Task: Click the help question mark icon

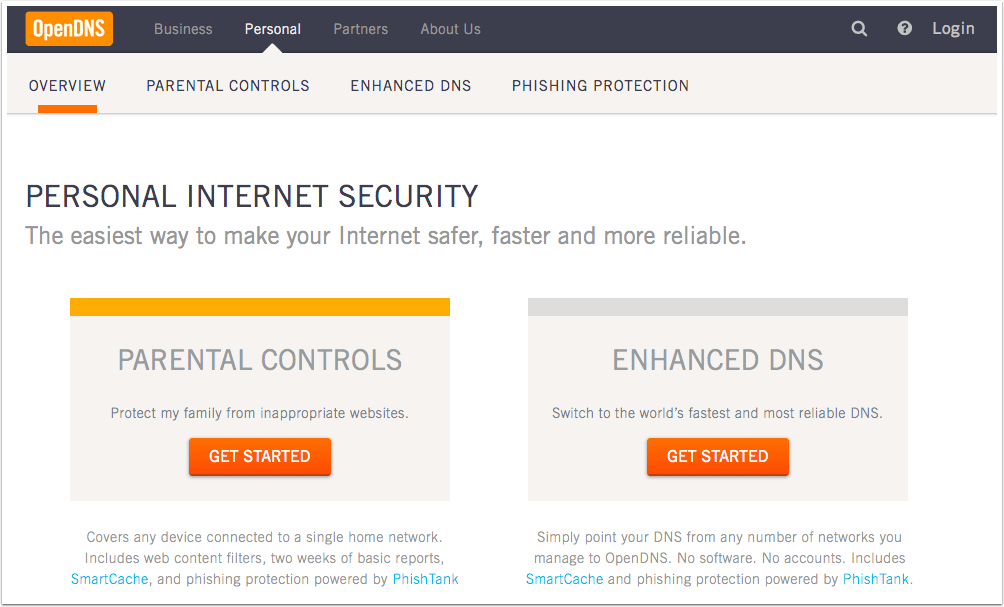Action: [x=905, y=29]
